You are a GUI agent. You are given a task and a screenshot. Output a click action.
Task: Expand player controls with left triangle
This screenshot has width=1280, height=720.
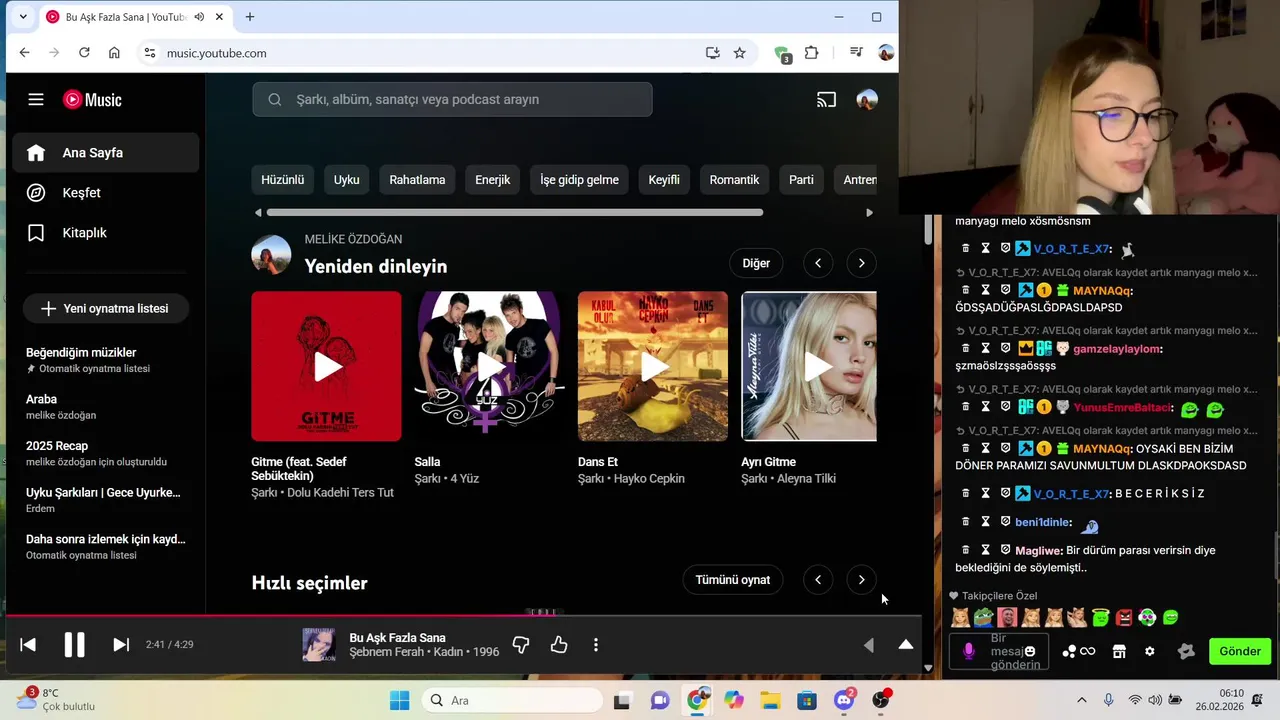[868, 646]
